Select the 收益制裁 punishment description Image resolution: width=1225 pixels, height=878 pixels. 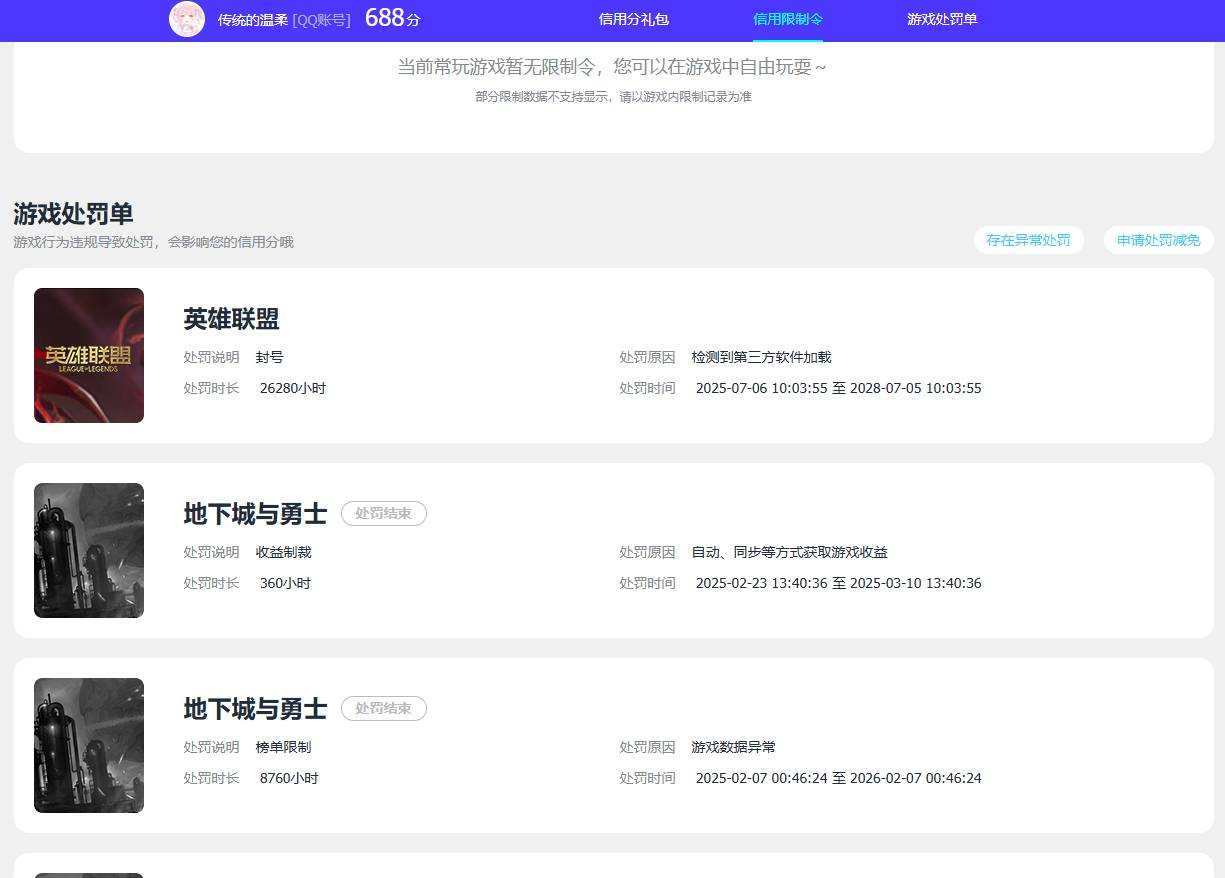(284, 552)
